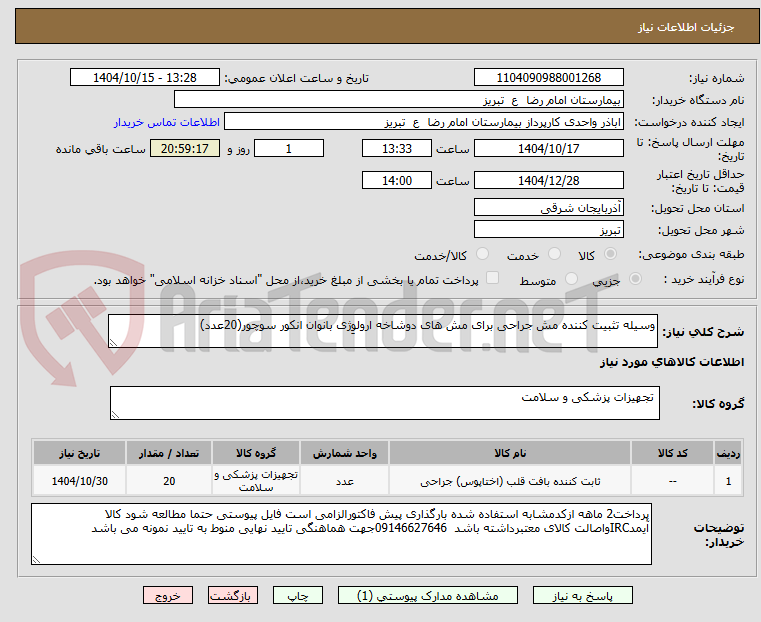Open اطلاعات تماس خریدار link

[x=167, y=122]
